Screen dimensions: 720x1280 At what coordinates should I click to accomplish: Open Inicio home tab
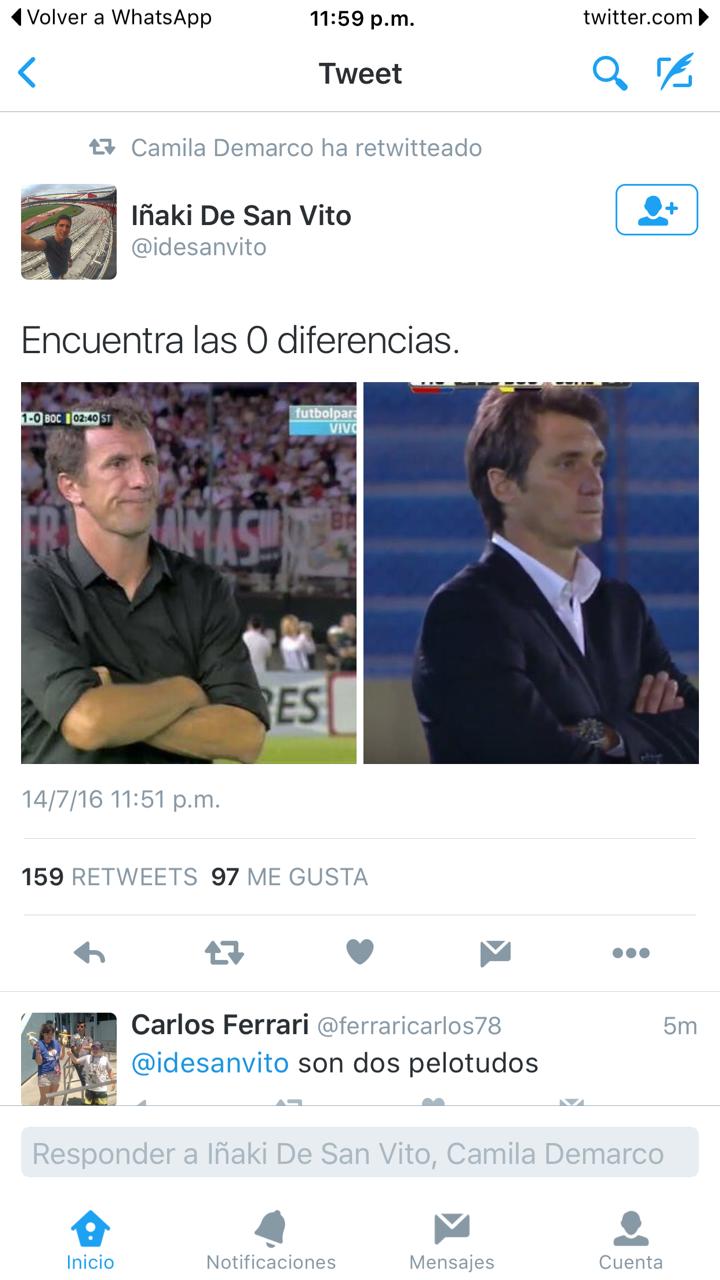click(90, 1240)
